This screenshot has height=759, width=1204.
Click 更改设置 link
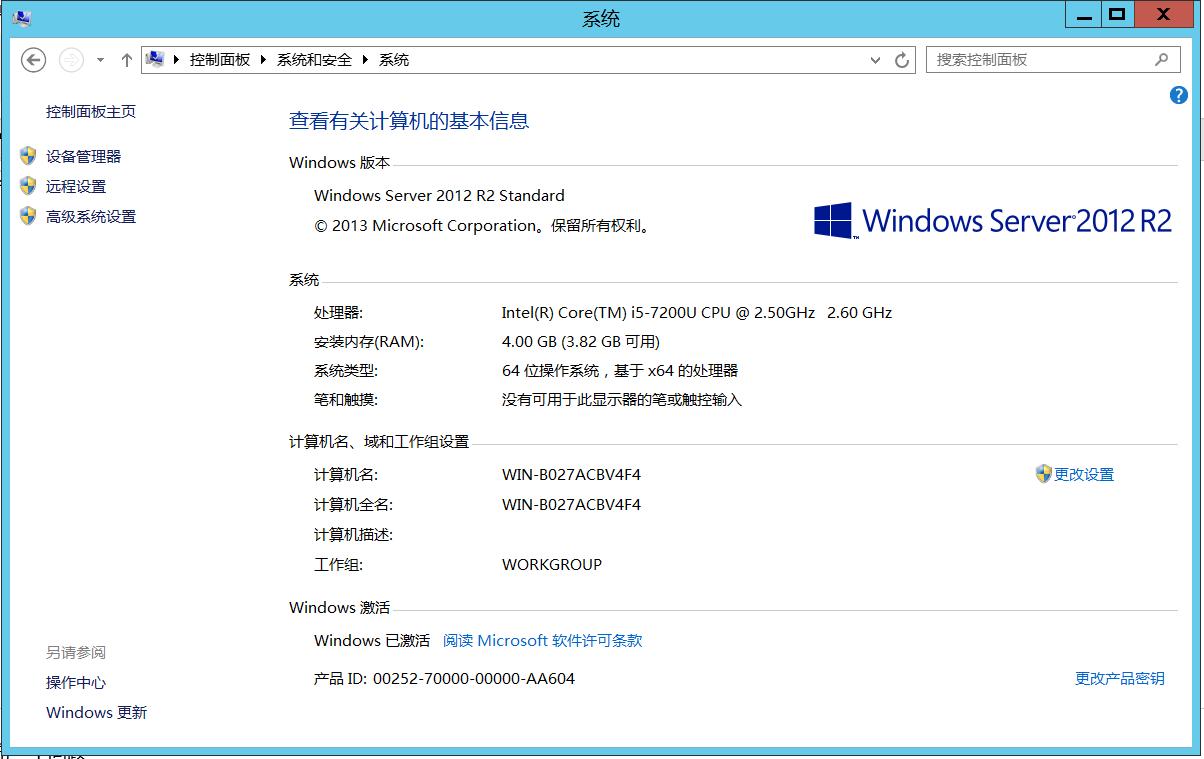1084,475
